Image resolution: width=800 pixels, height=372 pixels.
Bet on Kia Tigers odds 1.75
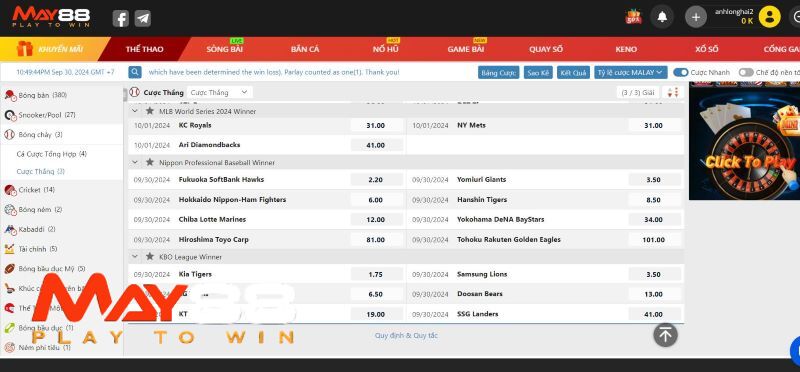pos(376,274)
